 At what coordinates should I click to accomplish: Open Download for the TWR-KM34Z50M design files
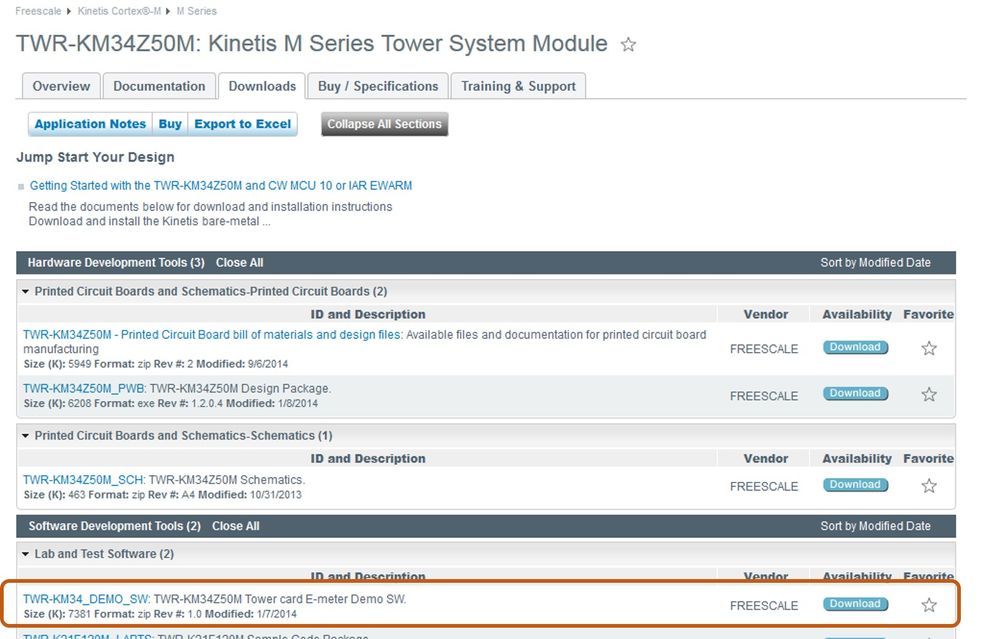pyautogui.click(x=855, y=347)
